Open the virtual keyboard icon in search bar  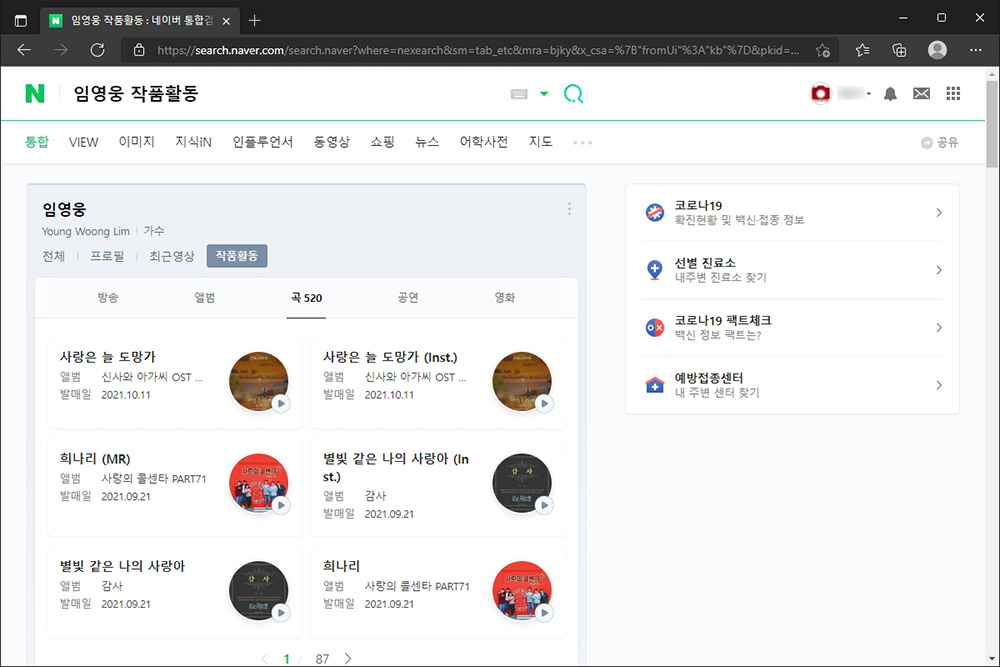click(519, 94)
